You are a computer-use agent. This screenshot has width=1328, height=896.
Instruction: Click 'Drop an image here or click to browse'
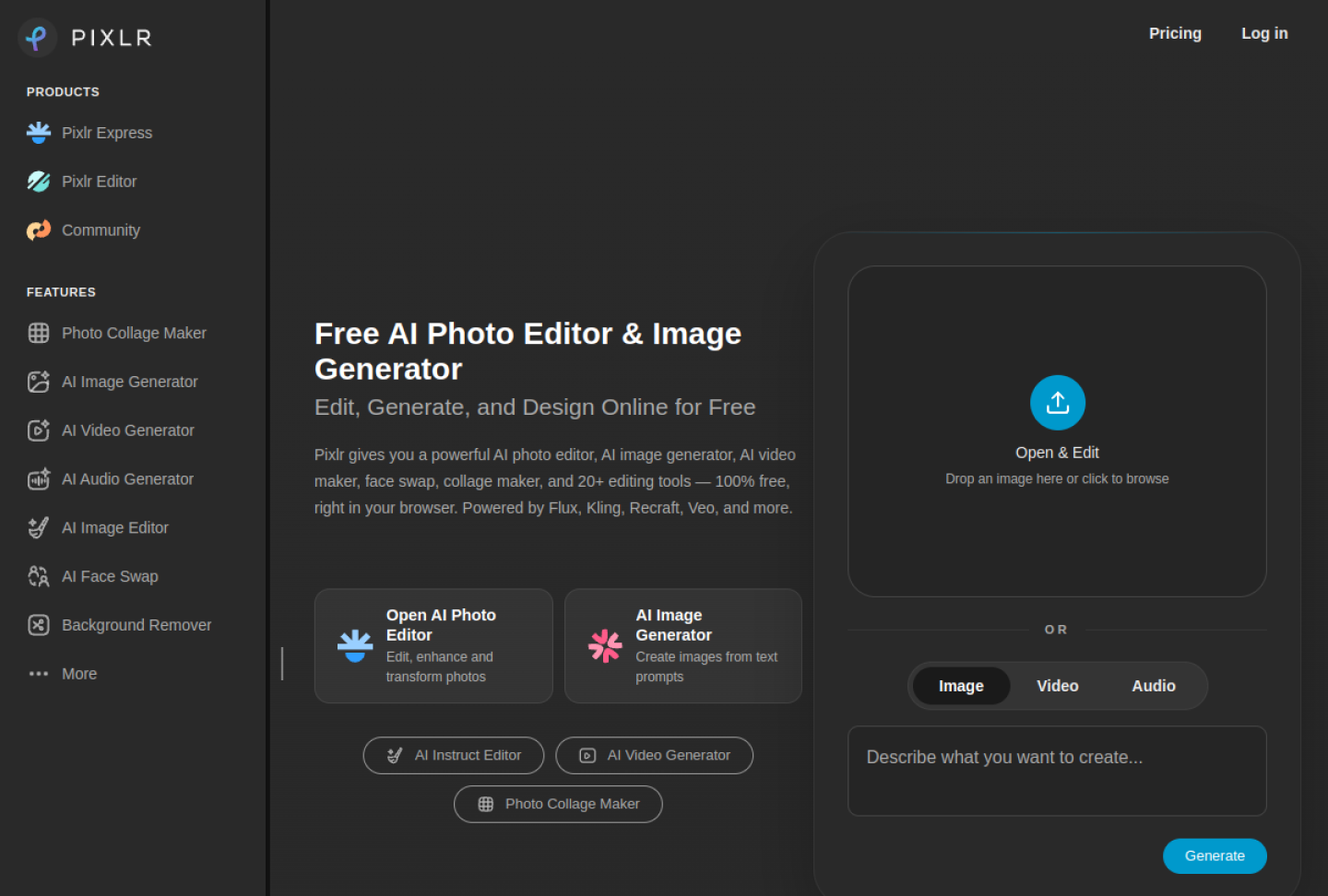1057,479
